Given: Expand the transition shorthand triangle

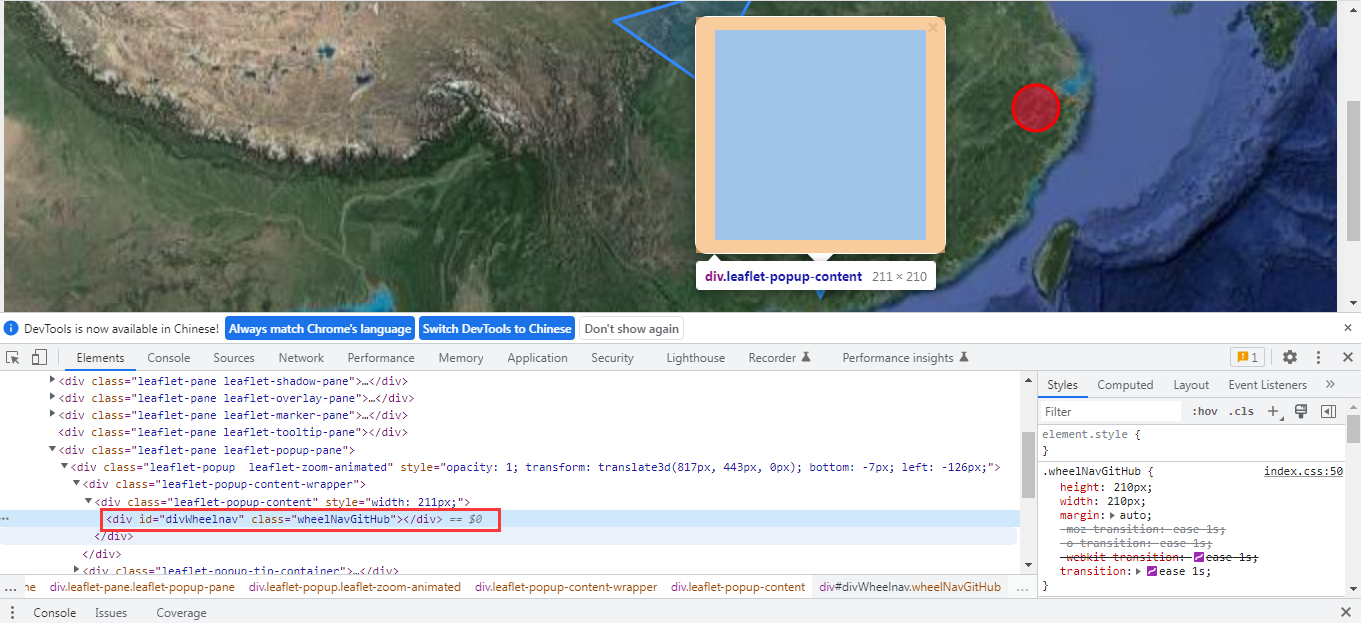Looking at the screenshot, I should [1138, 571].
